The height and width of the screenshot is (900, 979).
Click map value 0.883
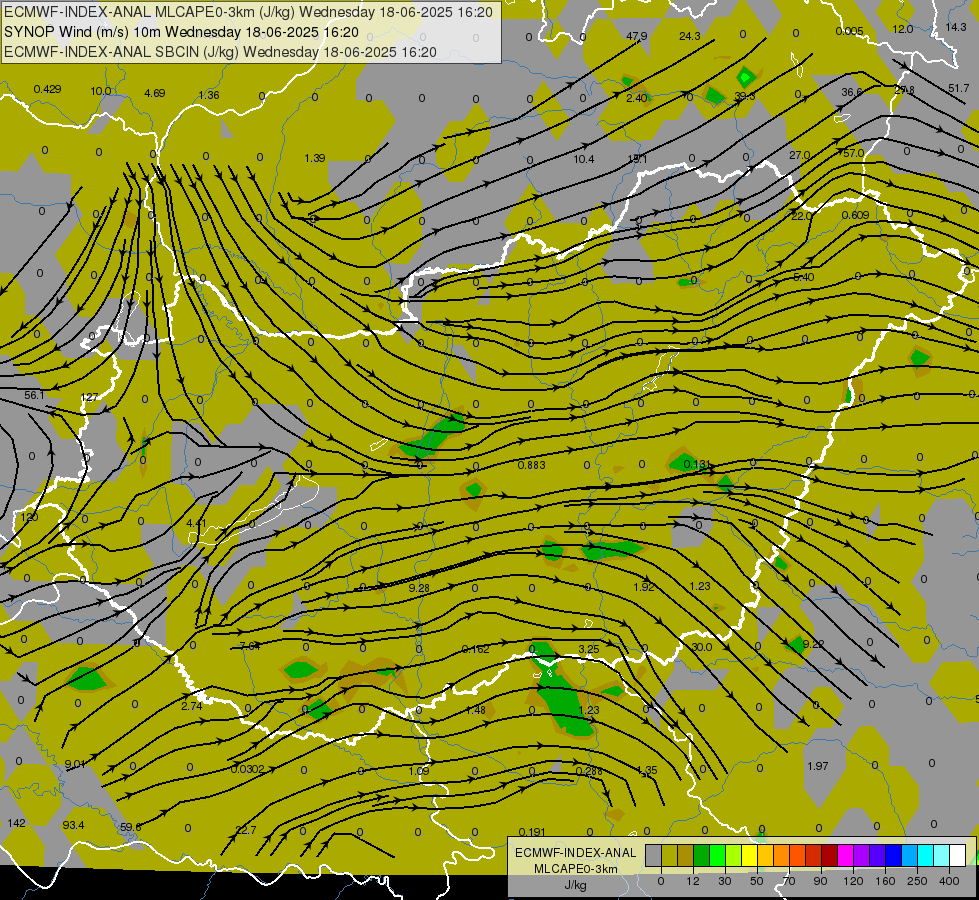tap(531, 465)
